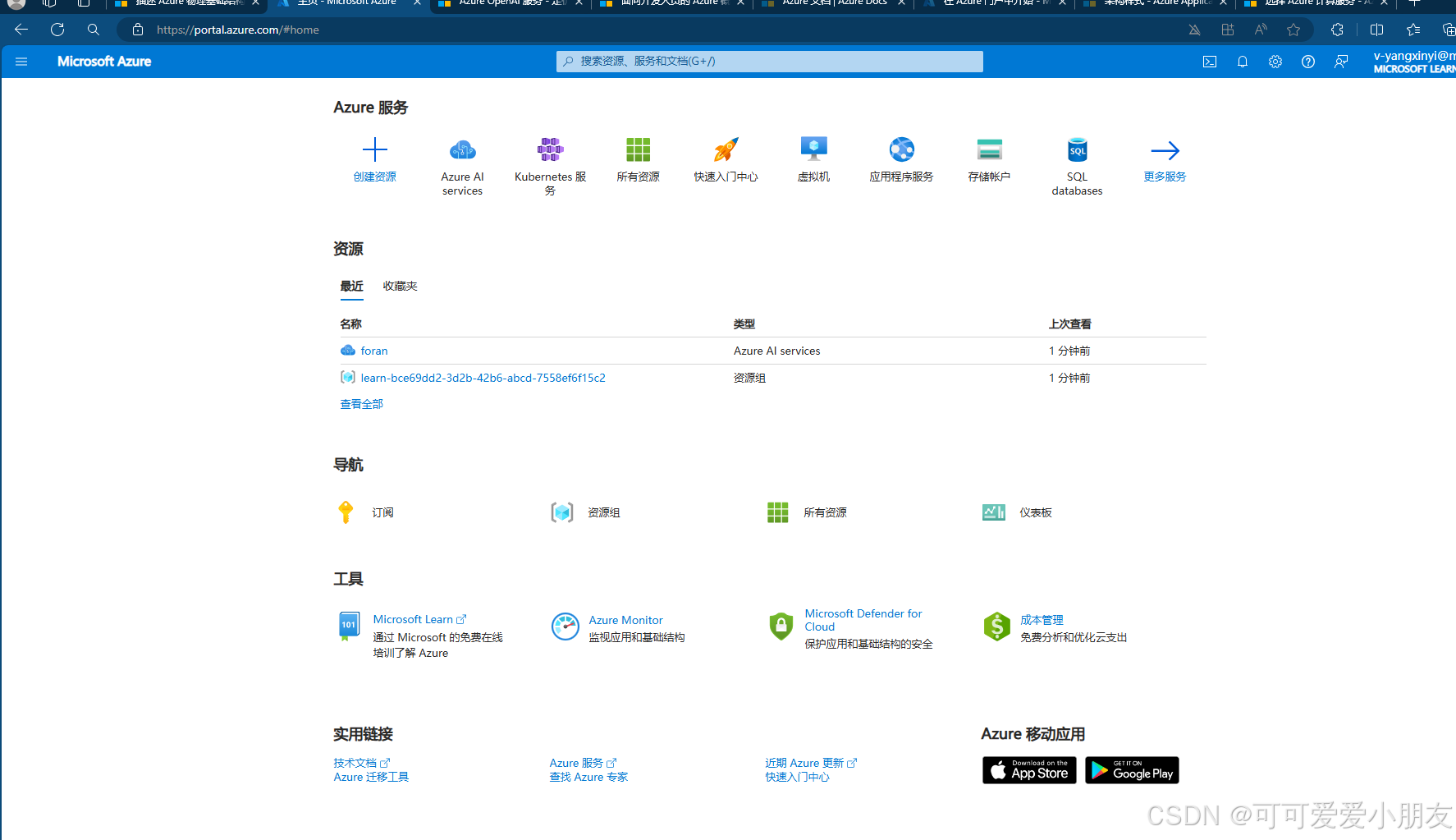This screenshot has height=840, width=1456.
Task: Switch to Azure OpenAI browser tab
Action: (x=511, y=3)
